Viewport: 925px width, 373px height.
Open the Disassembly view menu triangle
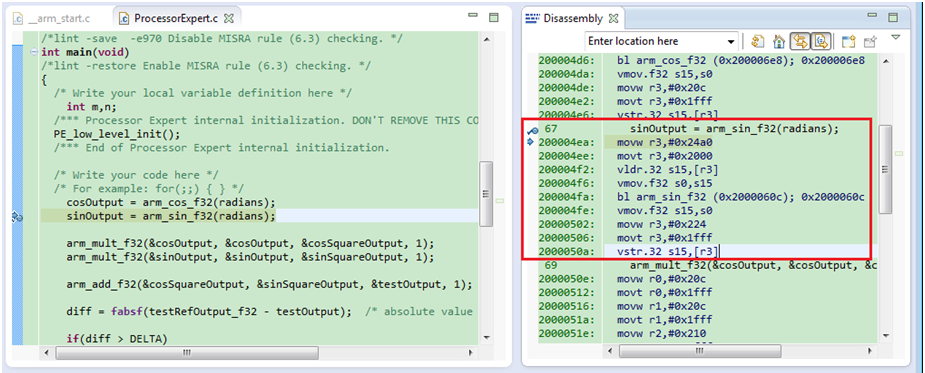point(896,37)
